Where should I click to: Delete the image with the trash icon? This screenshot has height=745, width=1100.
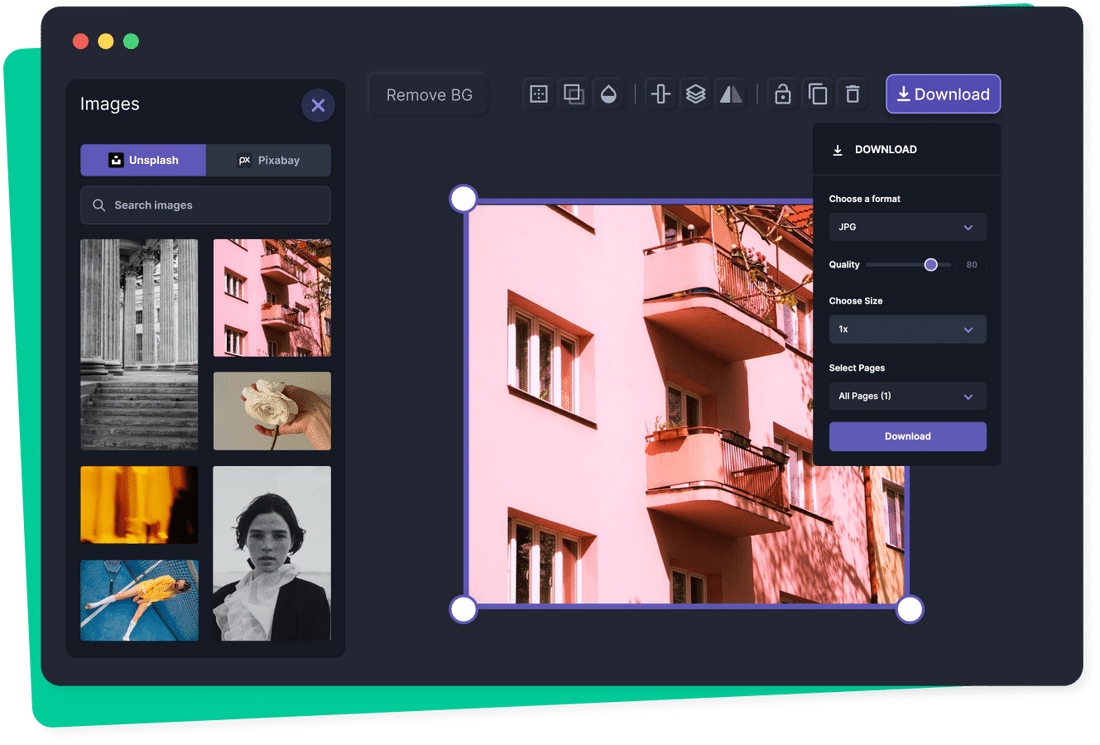(852, 93)
